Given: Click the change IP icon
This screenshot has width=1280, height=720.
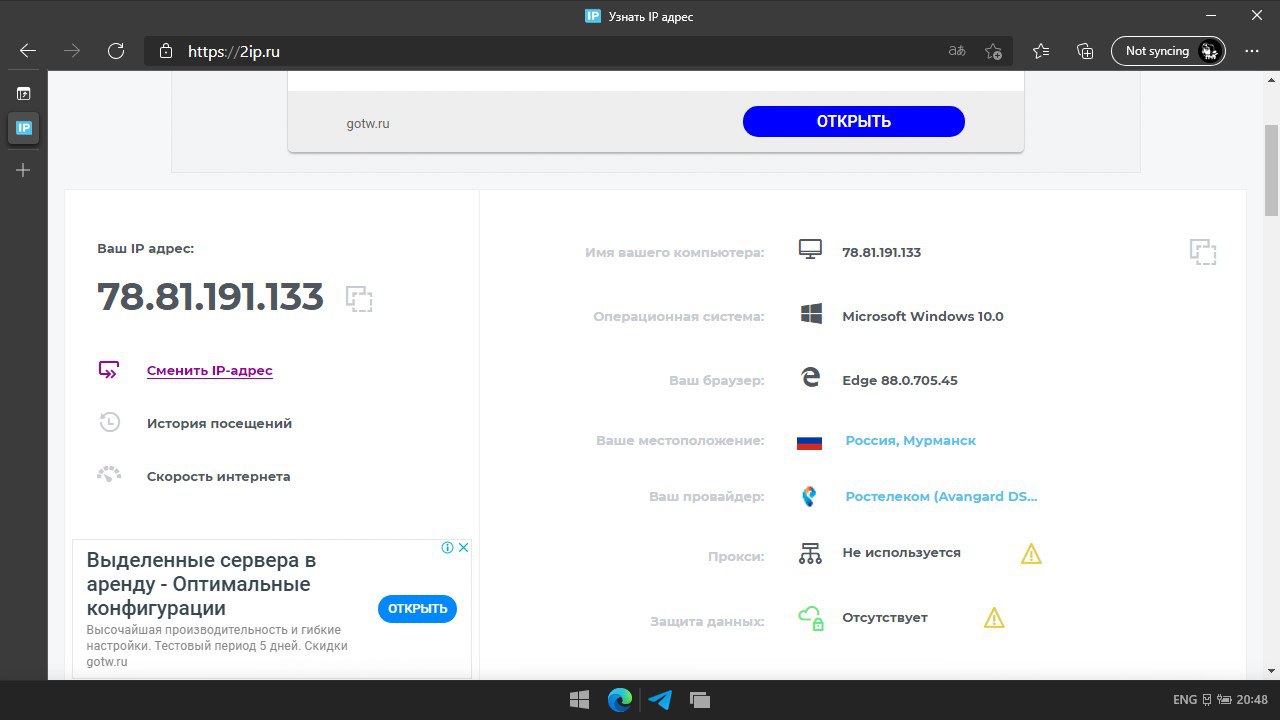Looking at the screenshot, I should tap(109, 370).
